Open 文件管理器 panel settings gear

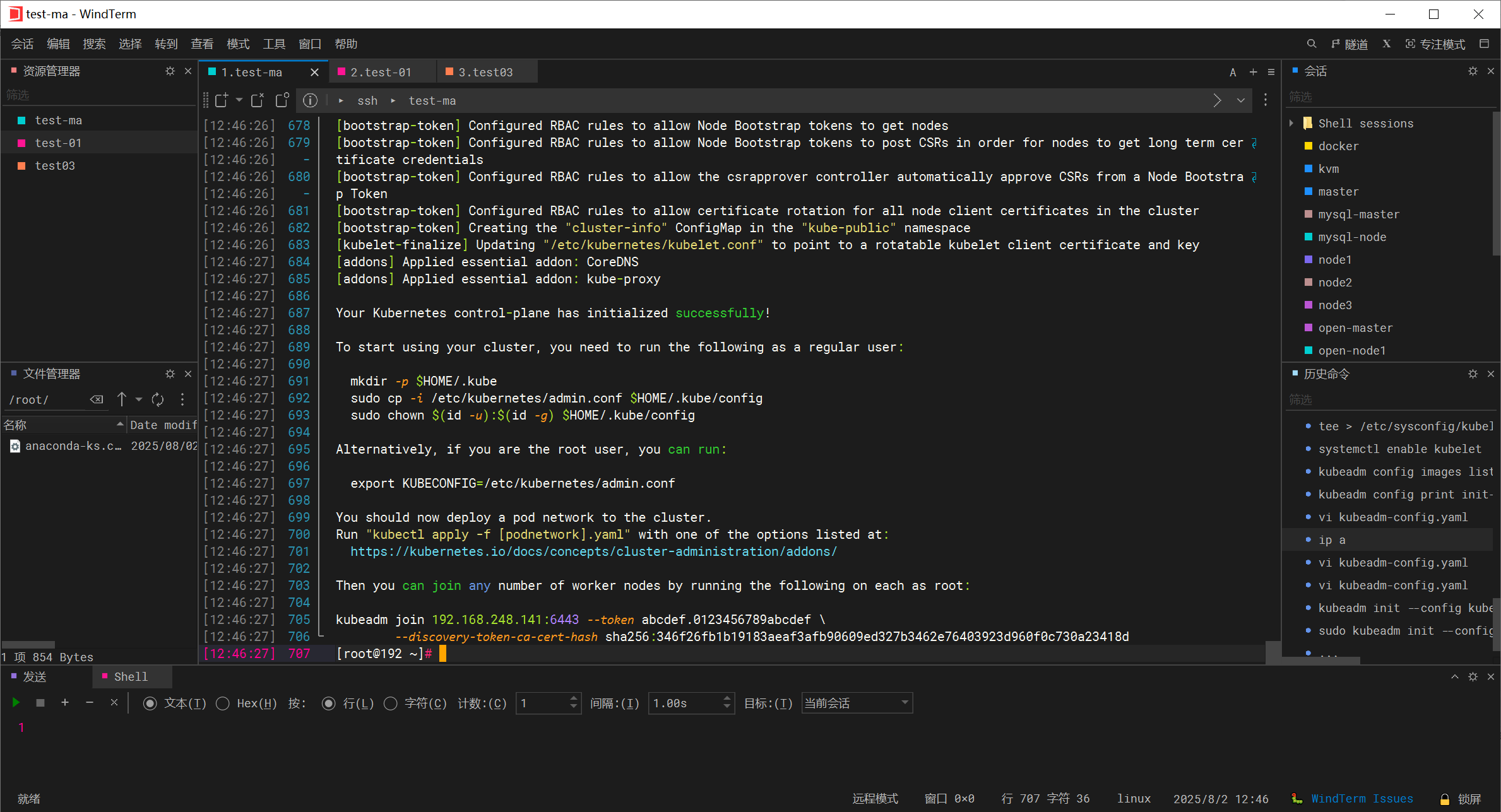coord(170,374)
